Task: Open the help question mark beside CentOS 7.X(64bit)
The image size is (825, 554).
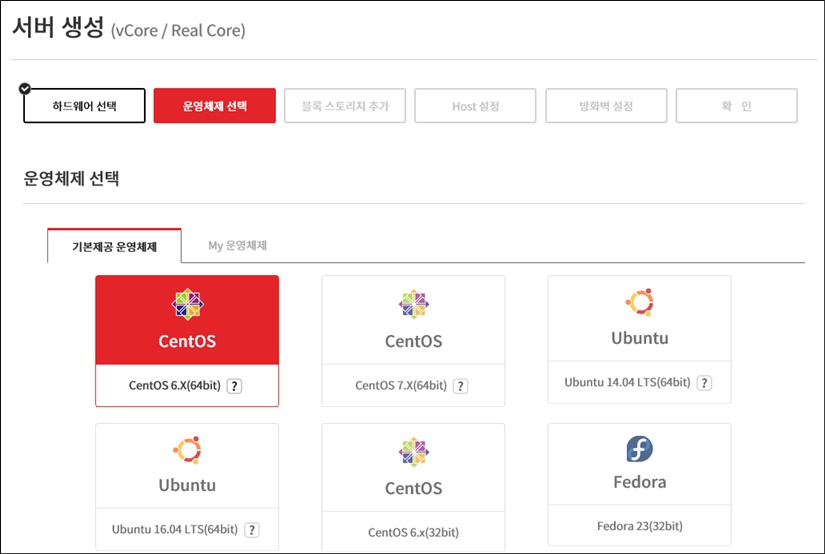Action: click(460, 386)
